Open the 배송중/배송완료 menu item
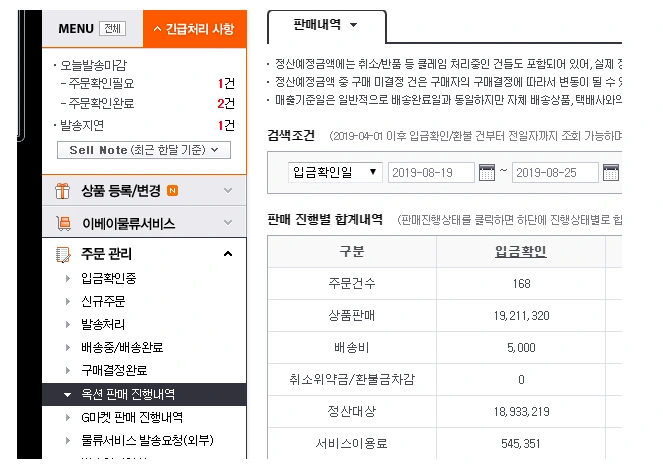This screenshot has height=465, width=663. pos(122,347)
